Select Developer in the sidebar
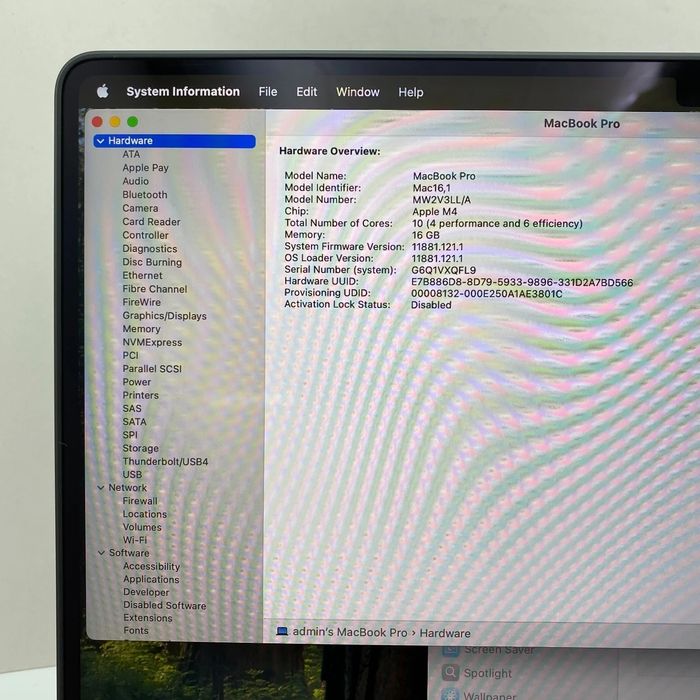Viewport: 700px width, 700px height. [146, 592]
